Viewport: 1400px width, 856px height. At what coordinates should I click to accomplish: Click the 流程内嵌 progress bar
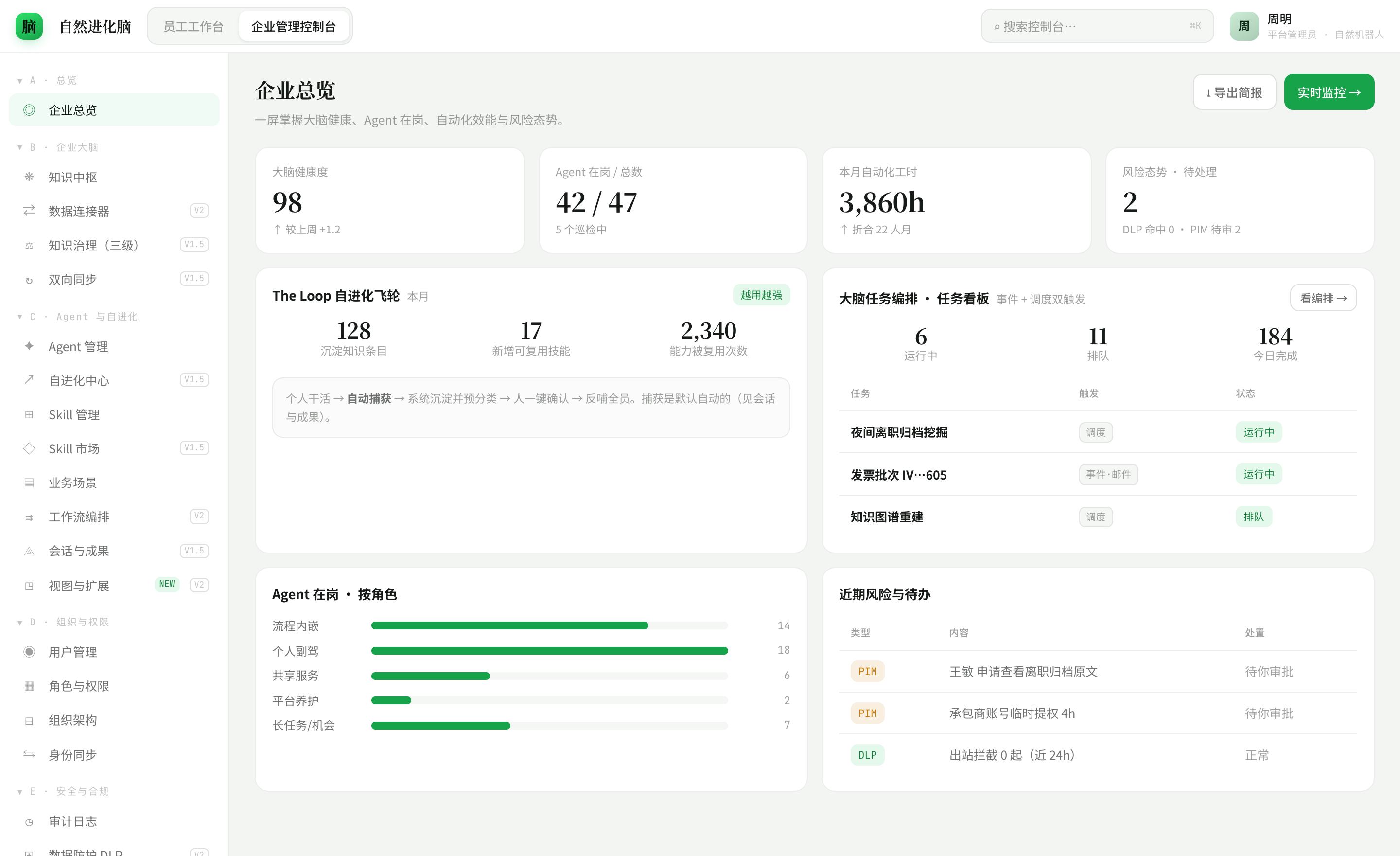549,625
